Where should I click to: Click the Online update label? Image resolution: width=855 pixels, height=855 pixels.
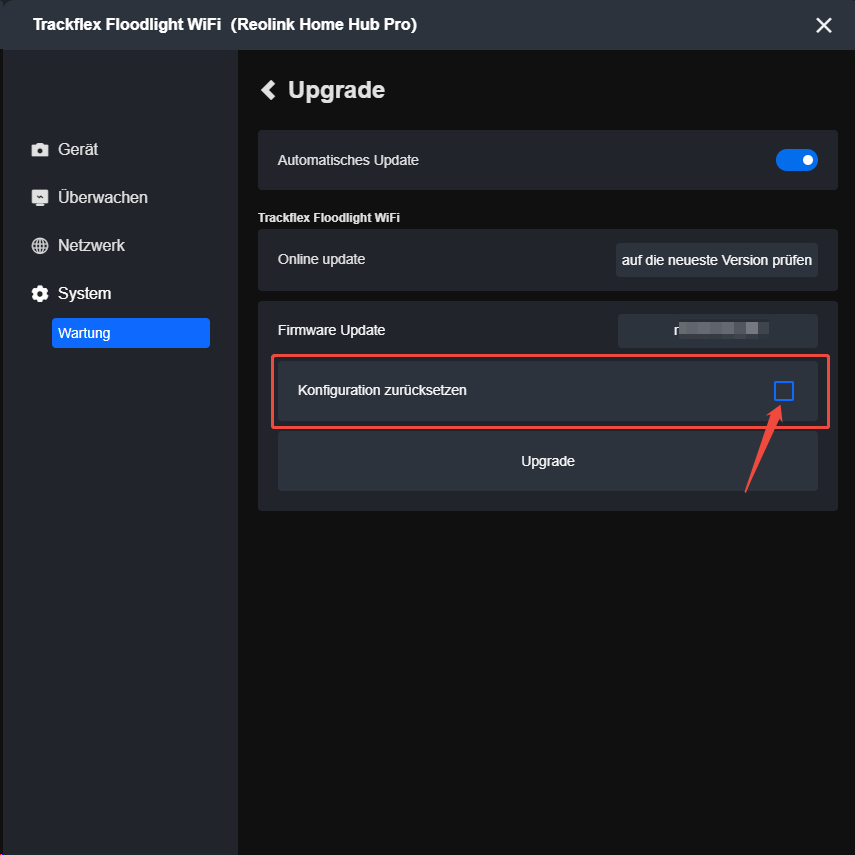321,260
